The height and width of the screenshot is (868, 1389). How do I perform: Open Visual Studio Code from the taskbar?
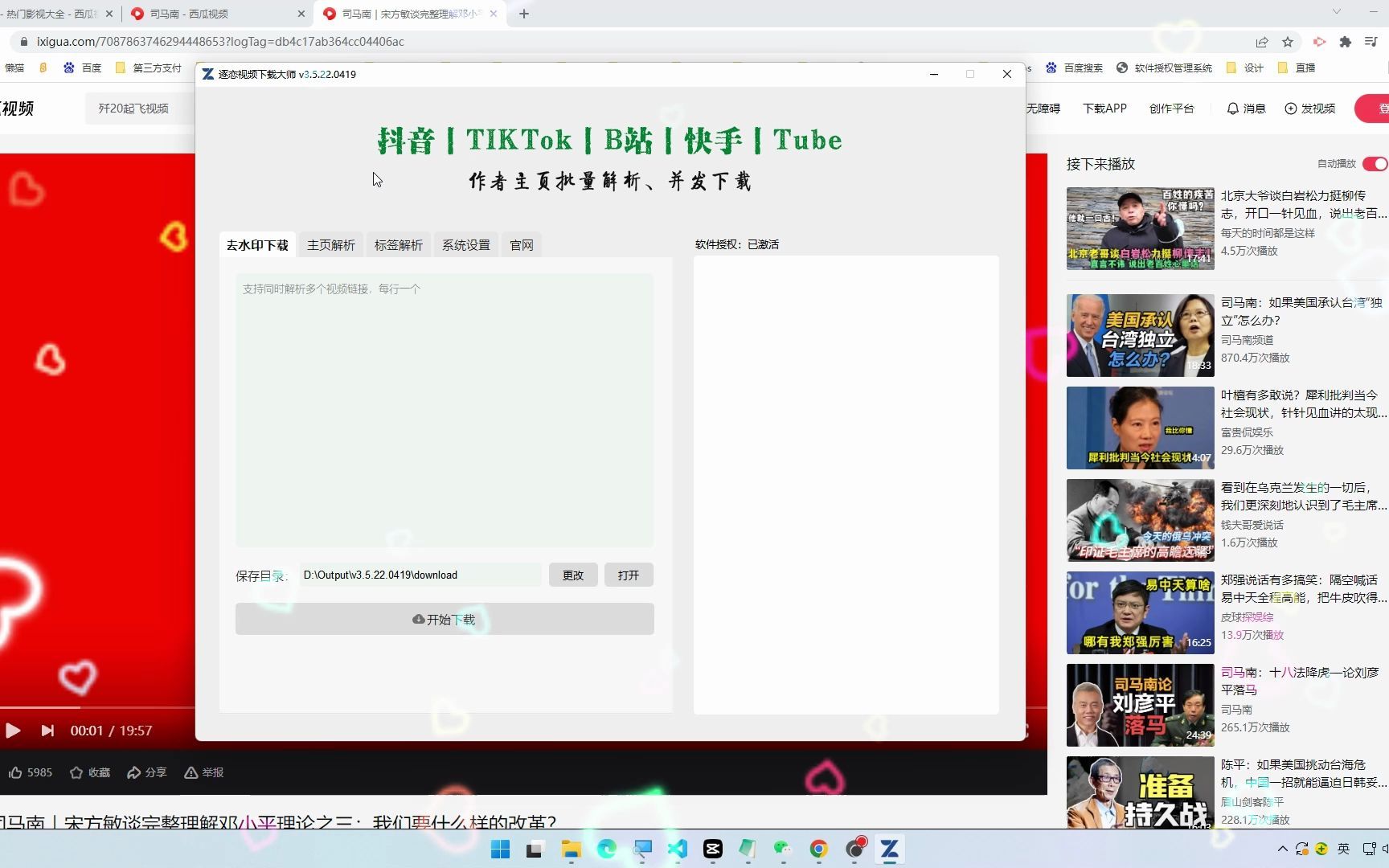click(x=678, y=849)
